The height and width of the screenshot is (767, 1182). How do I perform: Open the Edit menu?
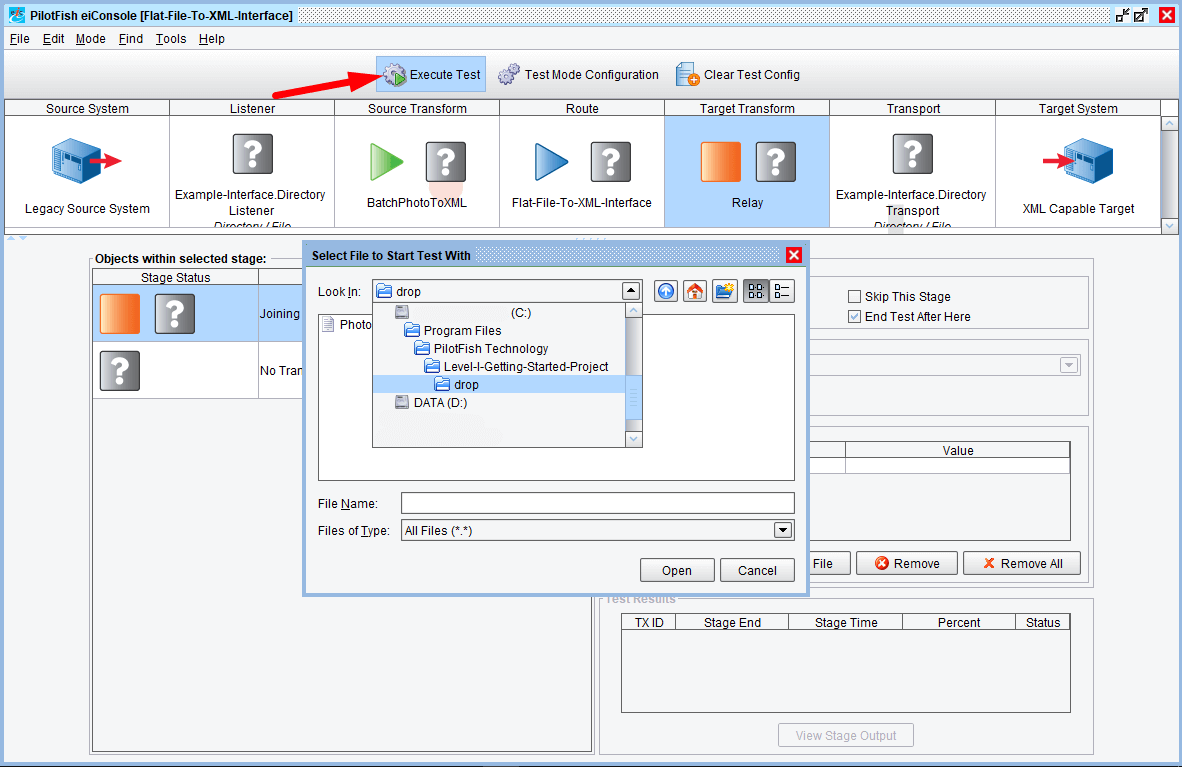coord(53,38)
